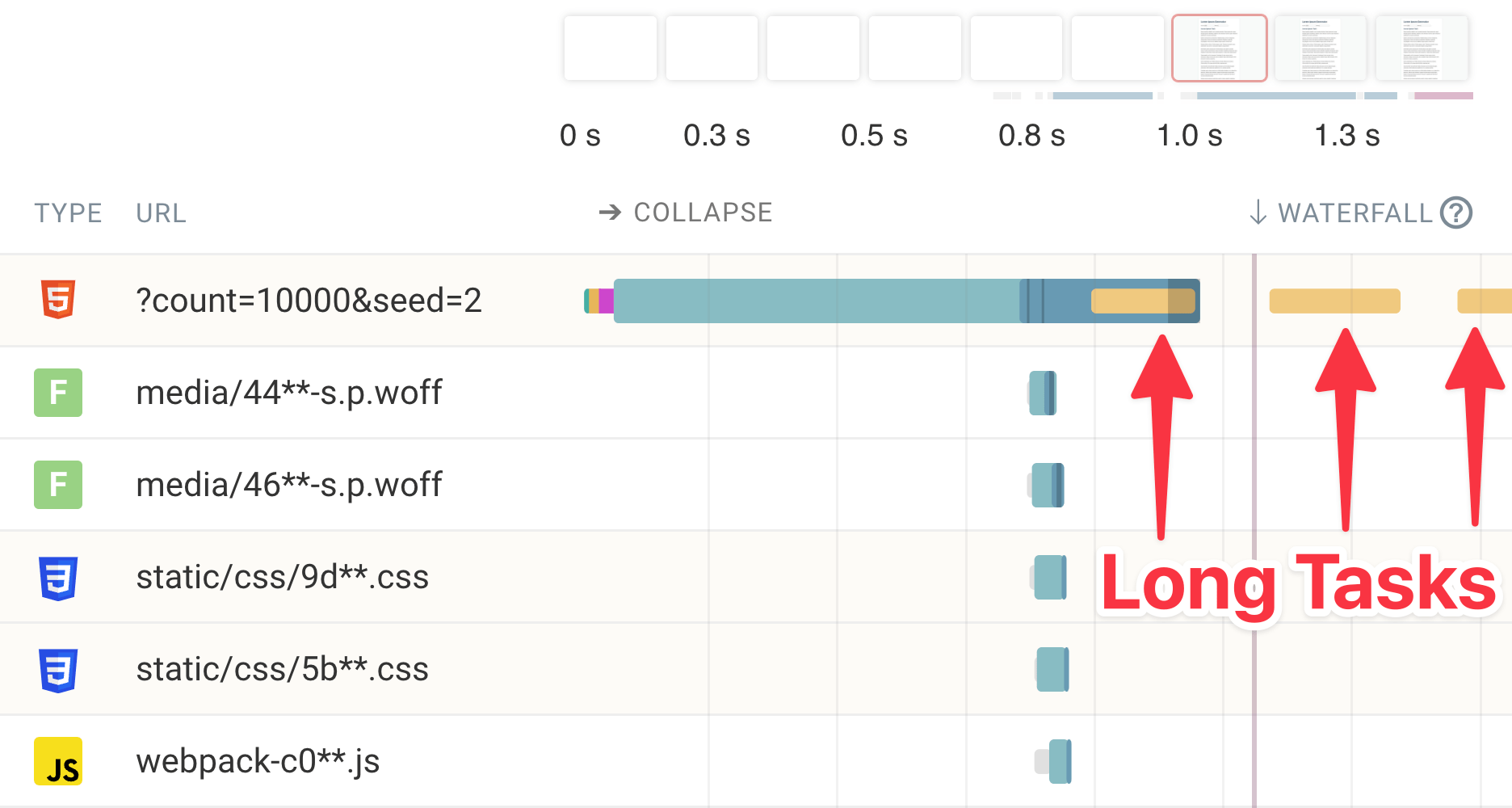Switch sorting via the TYPE column header
Viewport: 1512px width, 808px height.
[x=69, y=213]
